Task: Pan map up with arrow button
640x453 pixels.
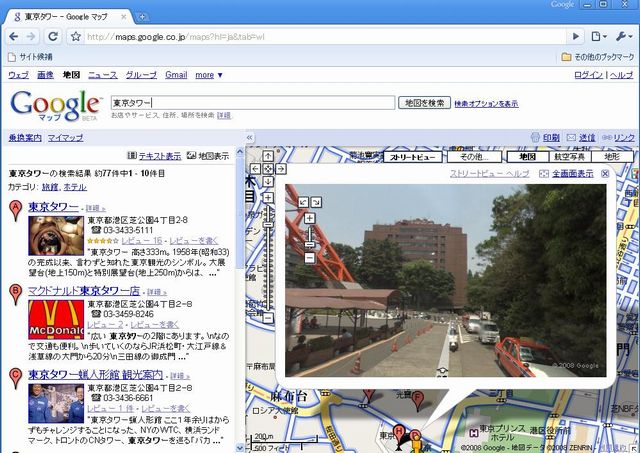Action: point(268,156)
